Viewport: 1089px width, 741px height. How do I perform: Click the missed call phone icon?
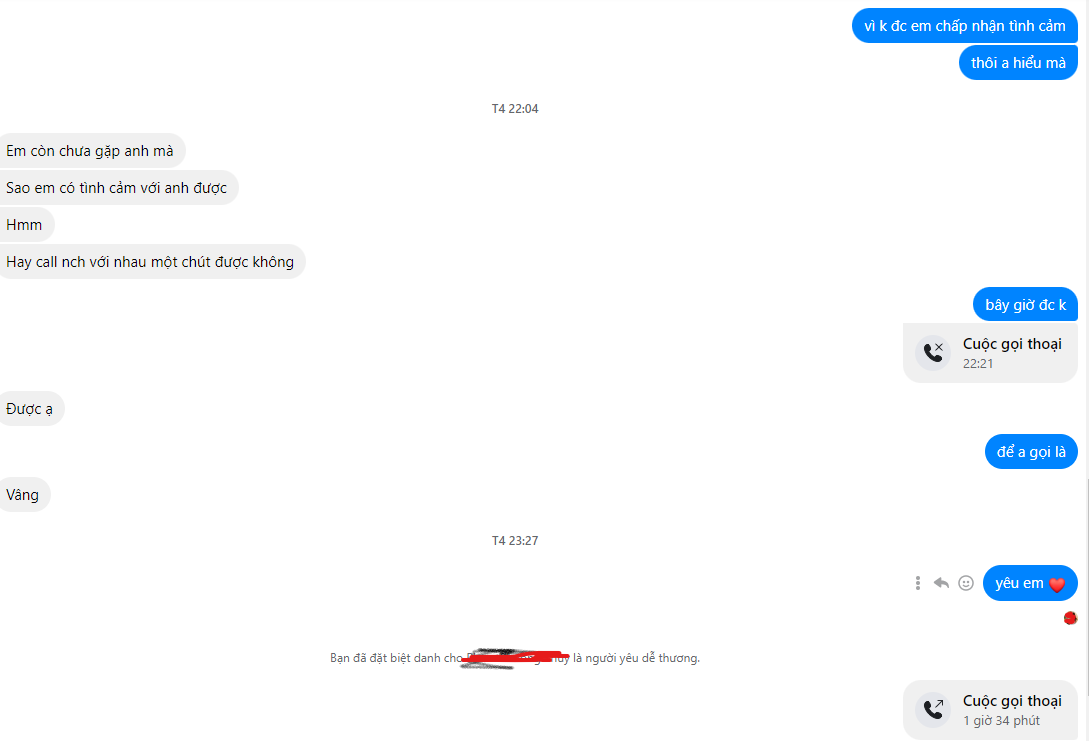(933, 353)
